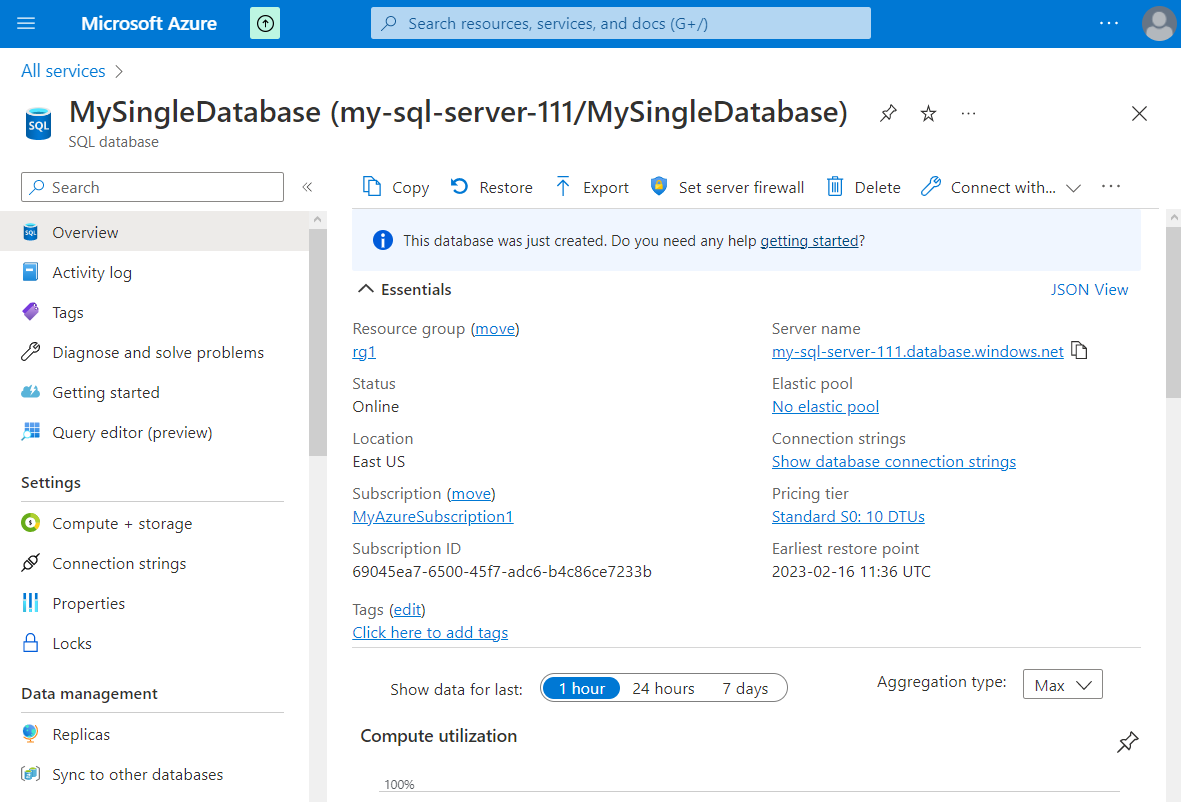This screenshot has width=1181, height=802.
Task: Click the Delete trash icon
Action: click(x=835, y=186)
